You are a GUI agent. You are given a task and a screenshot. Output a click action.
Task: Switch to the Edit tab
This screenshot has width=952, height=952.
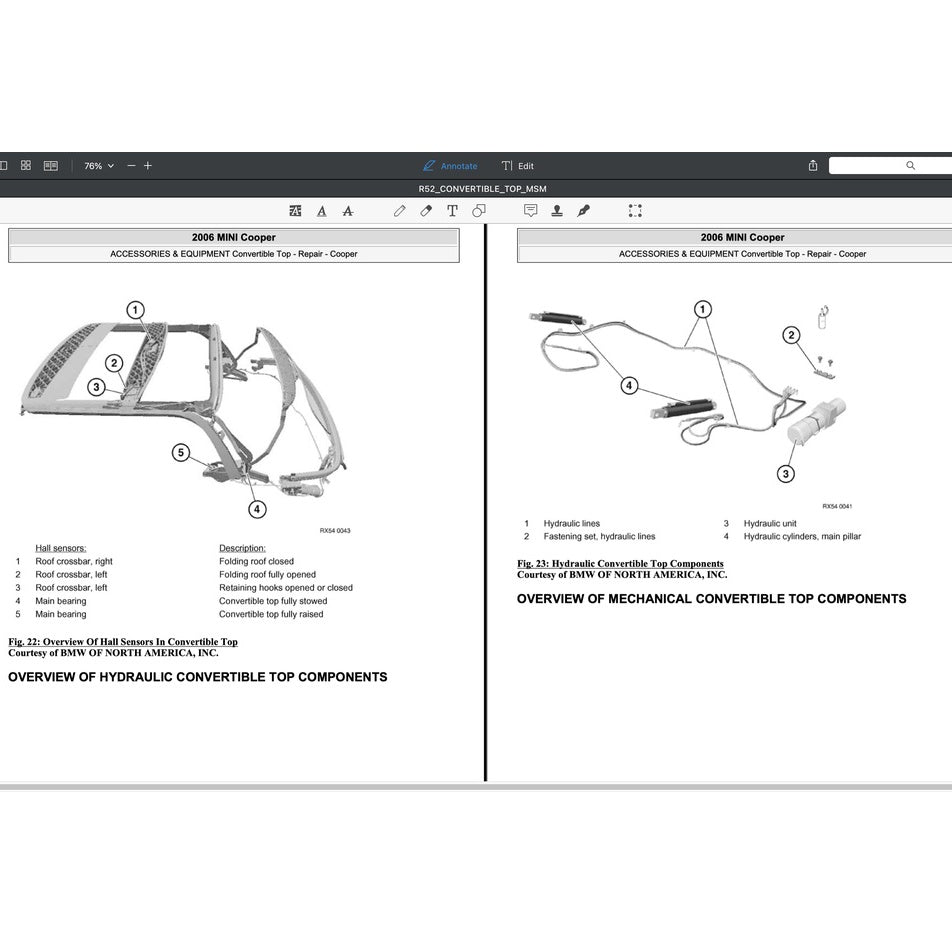pyautogui.click(x=519, y=165)
